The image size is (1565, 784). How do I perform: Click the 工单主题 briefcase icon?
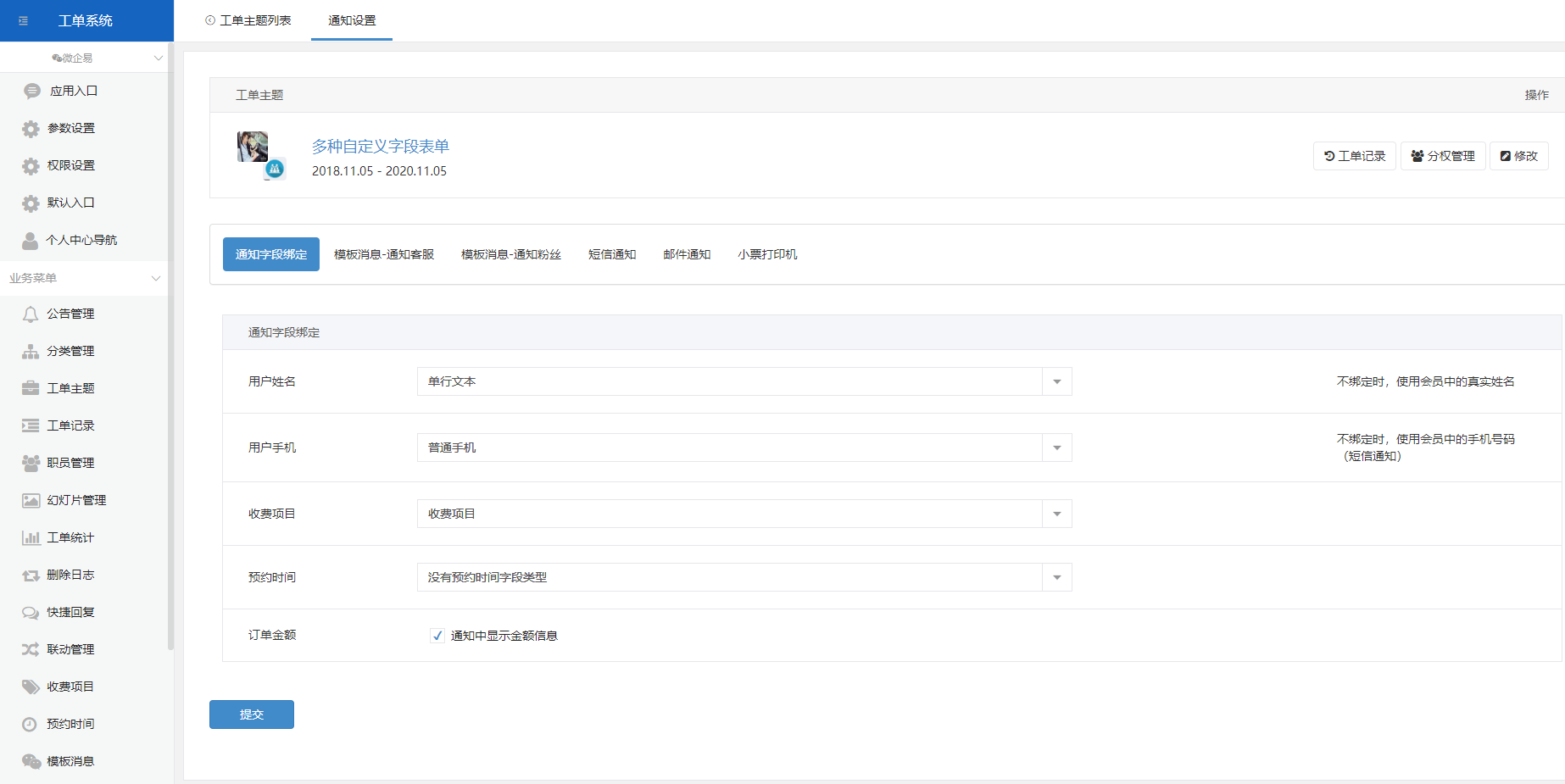pyautogui.click(x=31, y=388)
